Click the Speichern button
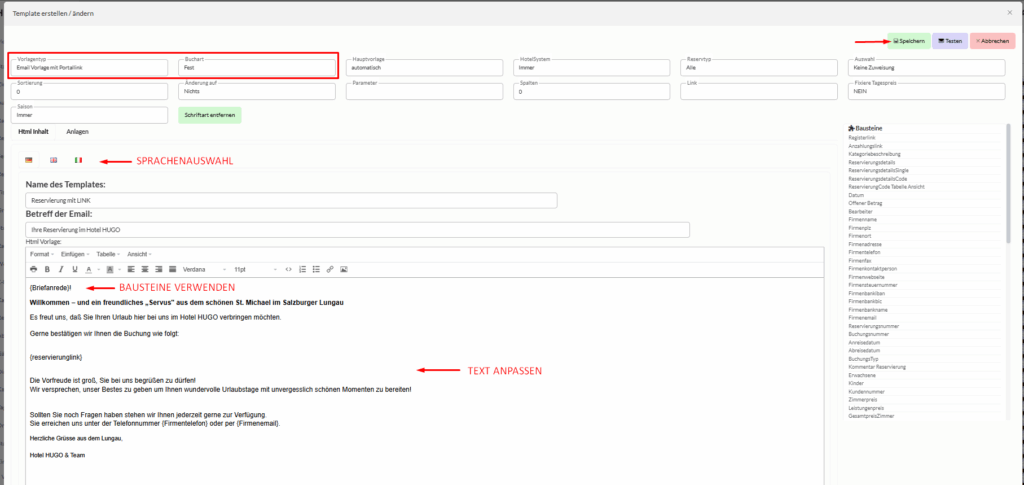 pos(908,41)
